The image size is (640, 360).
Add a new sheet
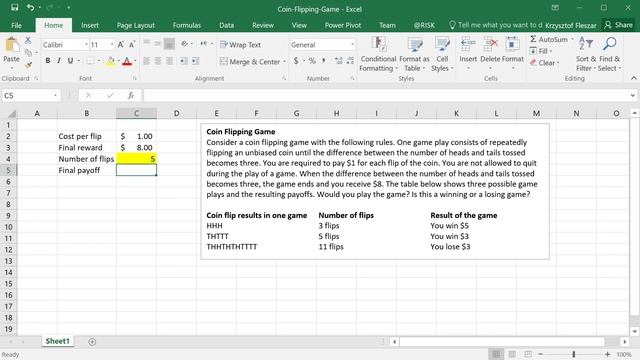coord(92,342)
